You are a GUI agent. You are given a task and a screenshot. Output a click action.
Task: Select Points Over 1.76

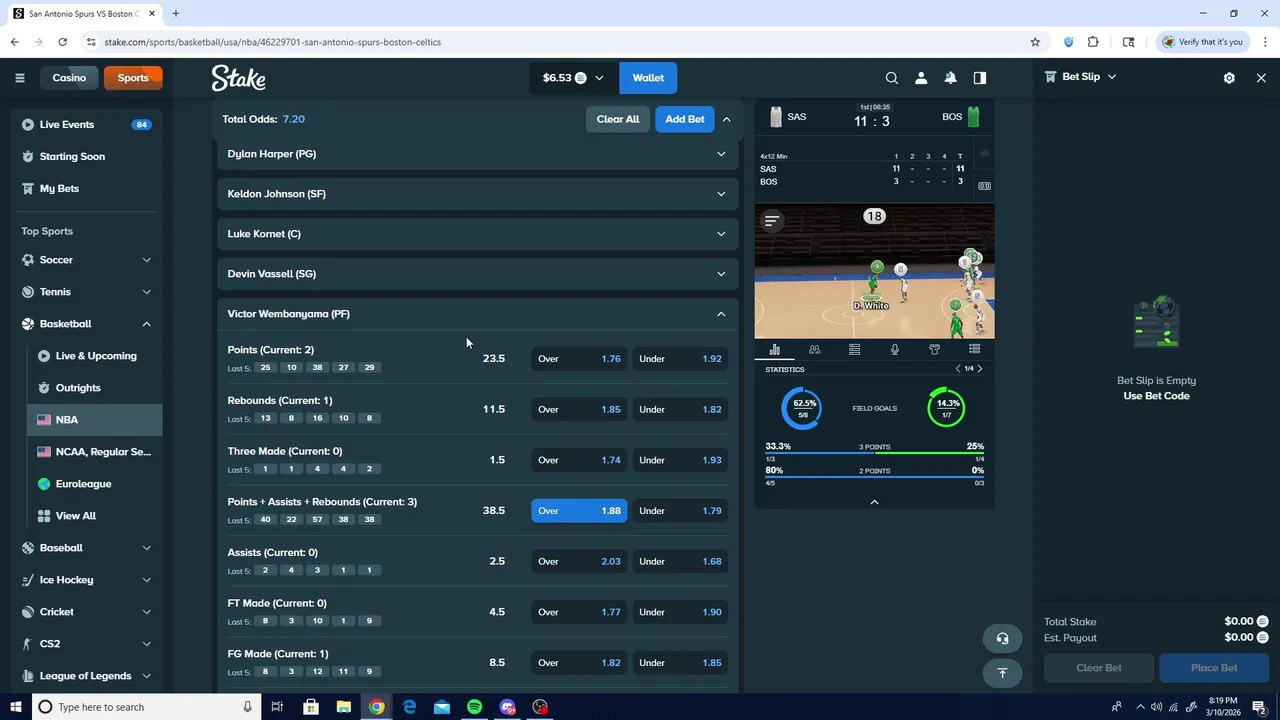(579, 359)
